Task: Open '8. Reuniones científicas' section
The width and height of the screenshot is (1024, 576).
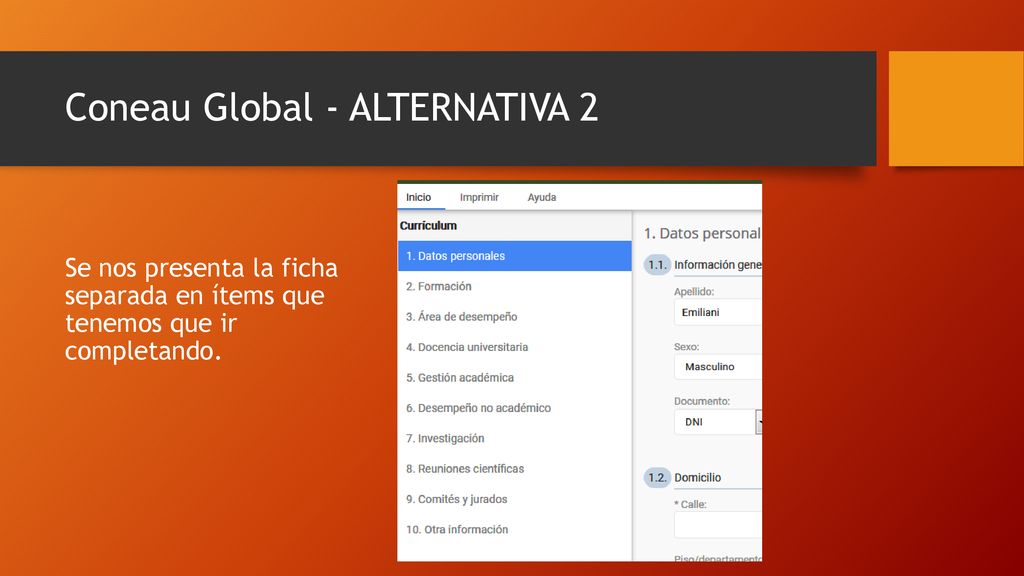Action: [515, 468]
